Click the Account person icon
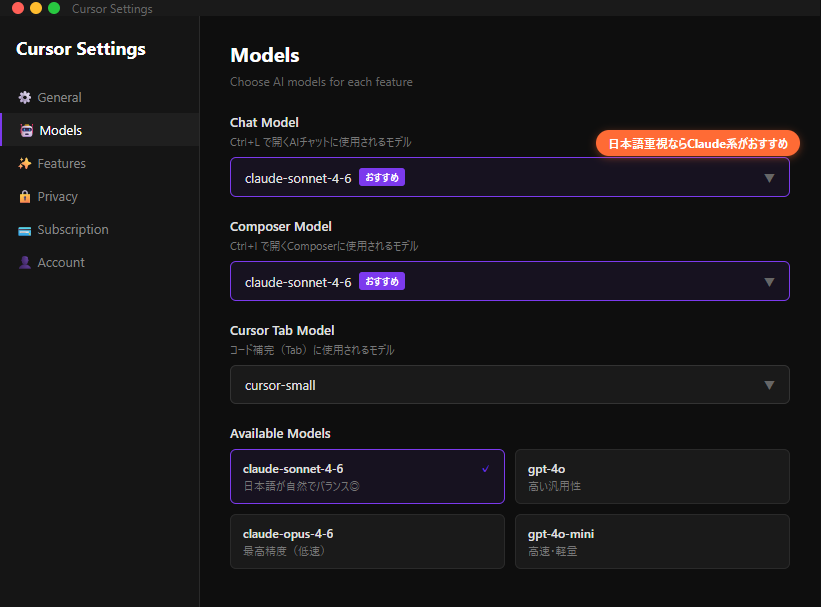This screenshot has height=607, width=821. click(x=25, y=263)
